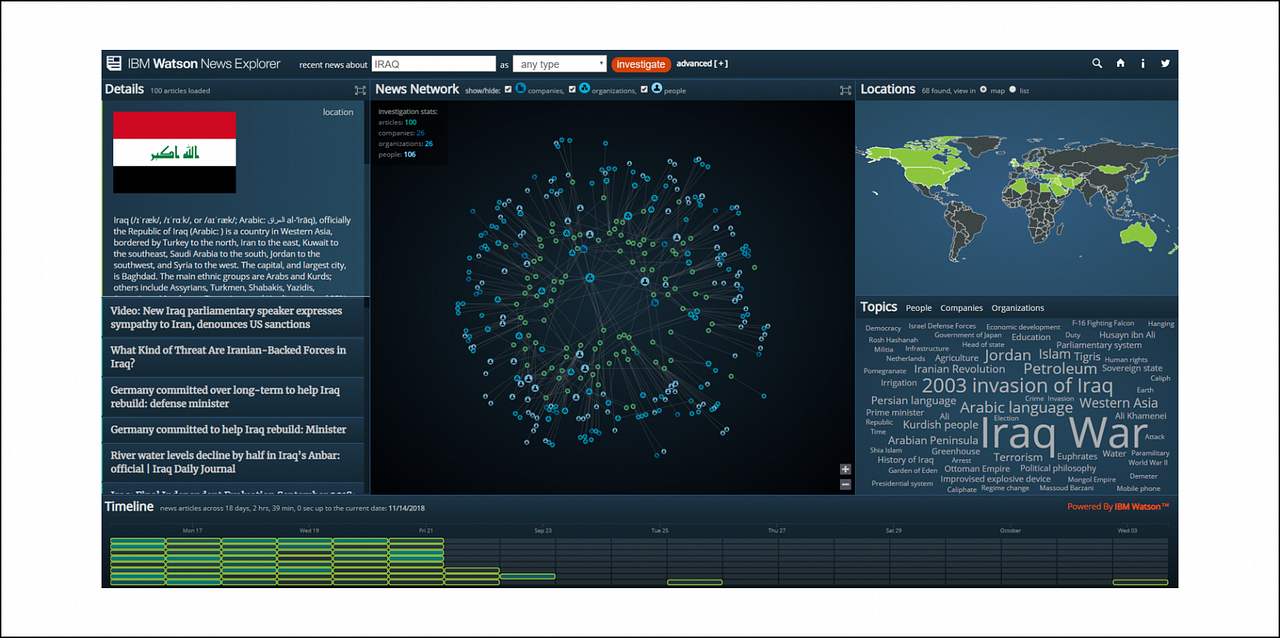Select the map view radio button

point(983,90)
